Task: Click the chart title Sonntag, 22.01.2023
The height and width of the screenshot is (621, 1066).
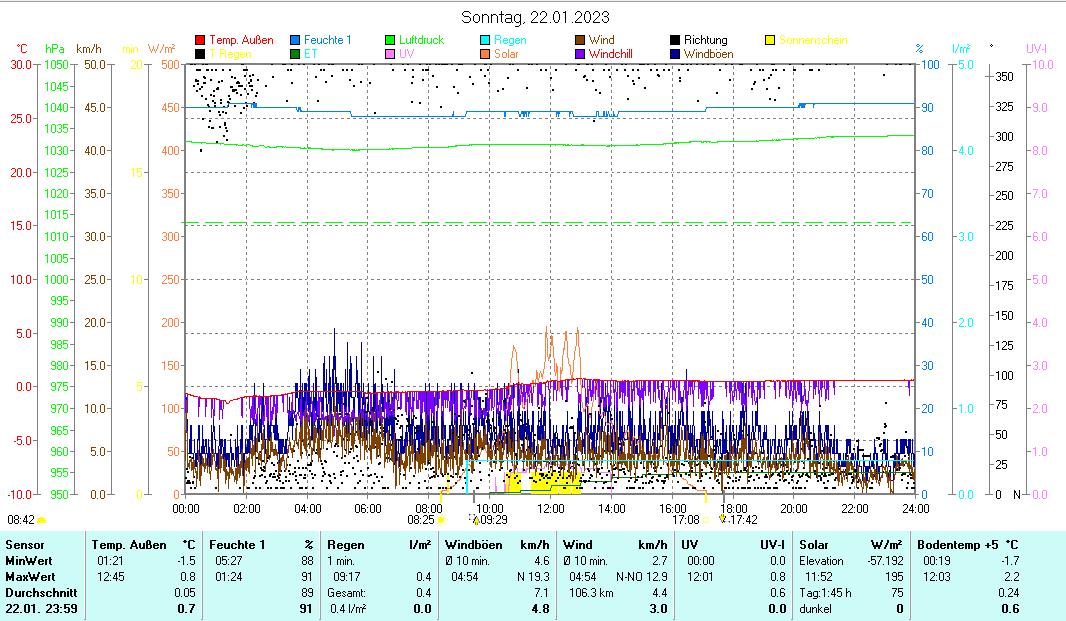Action: point(535,17)
